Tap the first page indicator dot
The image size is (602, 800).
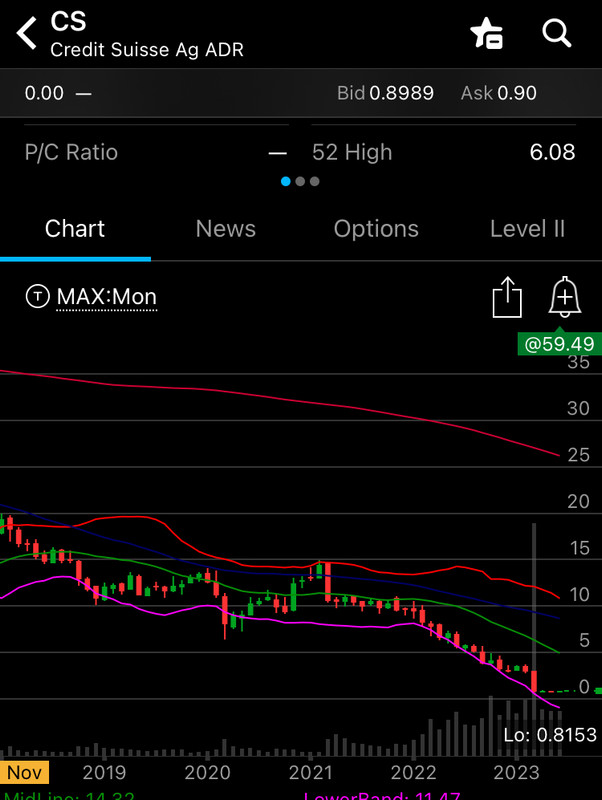[x=286, y=181]
